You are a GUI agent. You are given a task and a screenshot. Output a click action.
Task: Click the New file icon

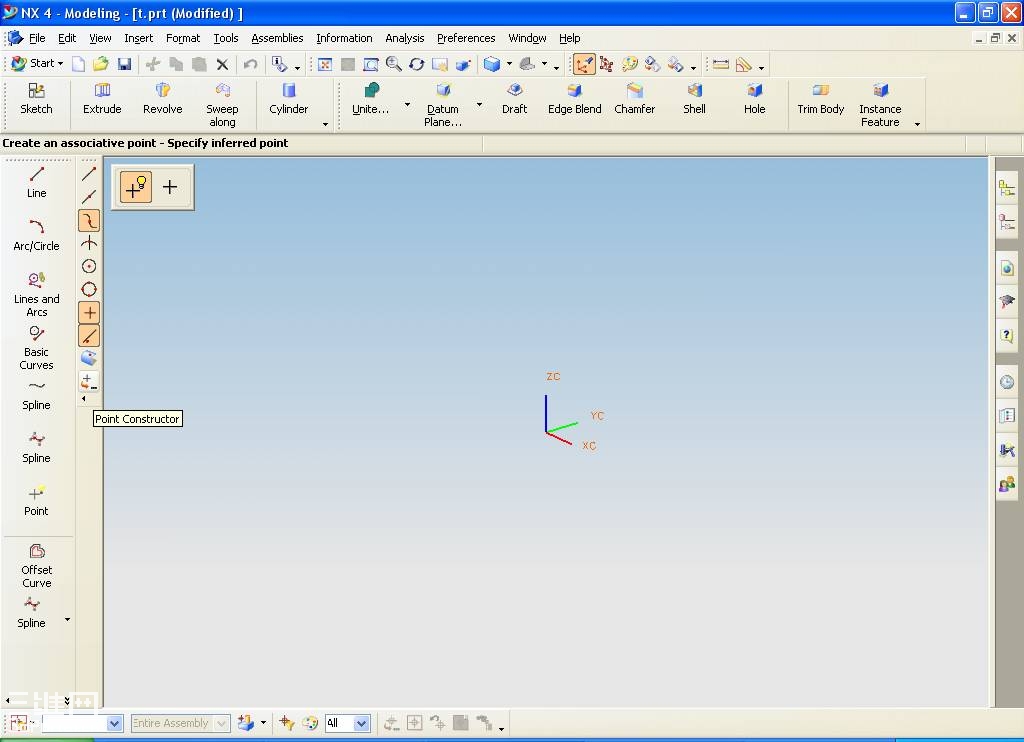click(x=78, y=64)
